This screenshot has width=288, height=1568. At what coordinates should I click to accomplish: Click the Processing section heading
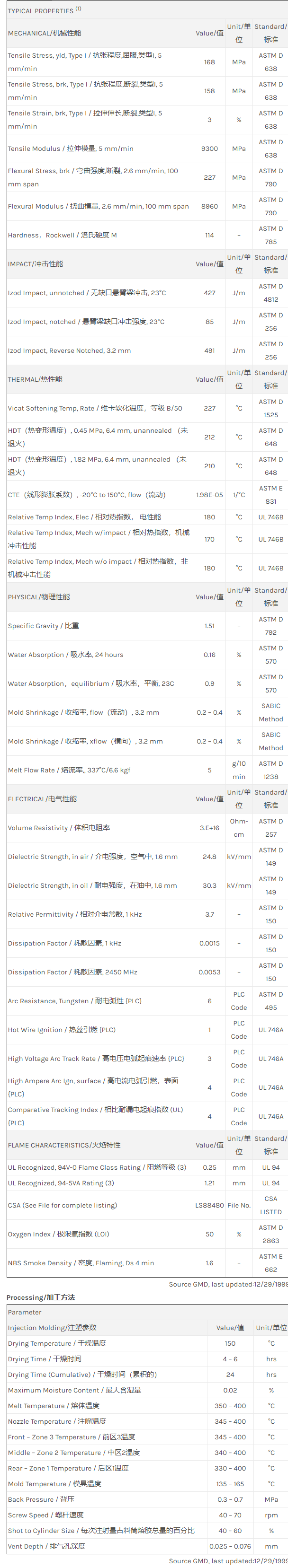click(40, 1297)
